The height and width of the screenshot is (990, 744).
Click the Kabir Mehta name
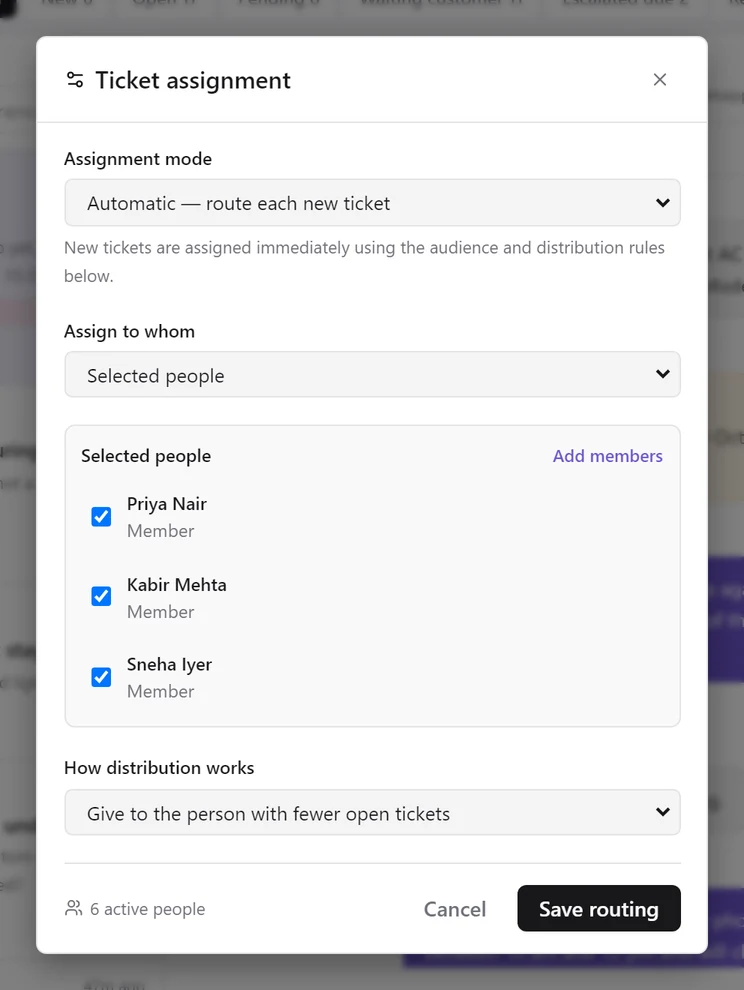click(x=177, y=585)
